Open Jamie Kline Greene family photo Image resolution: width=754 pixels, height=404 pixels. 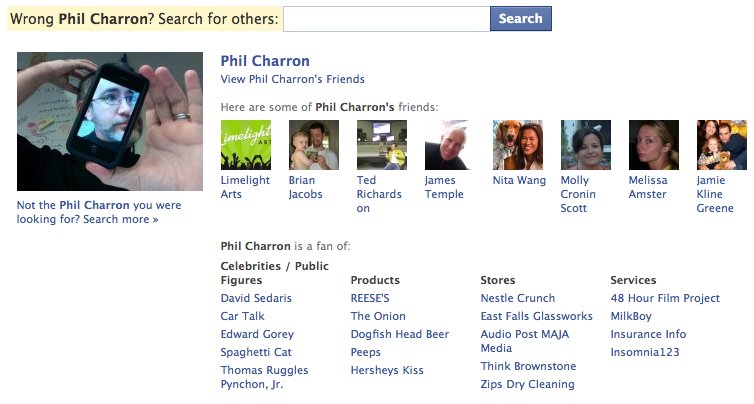[722, 145]
